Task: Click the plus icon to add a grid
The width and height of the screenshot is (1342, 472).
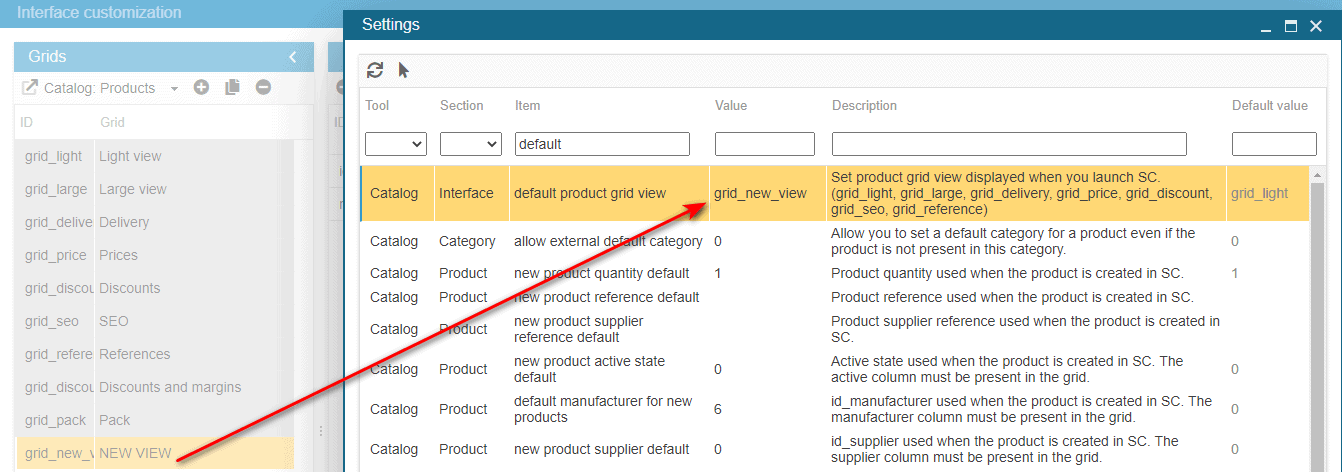Action: click(201, 88)
